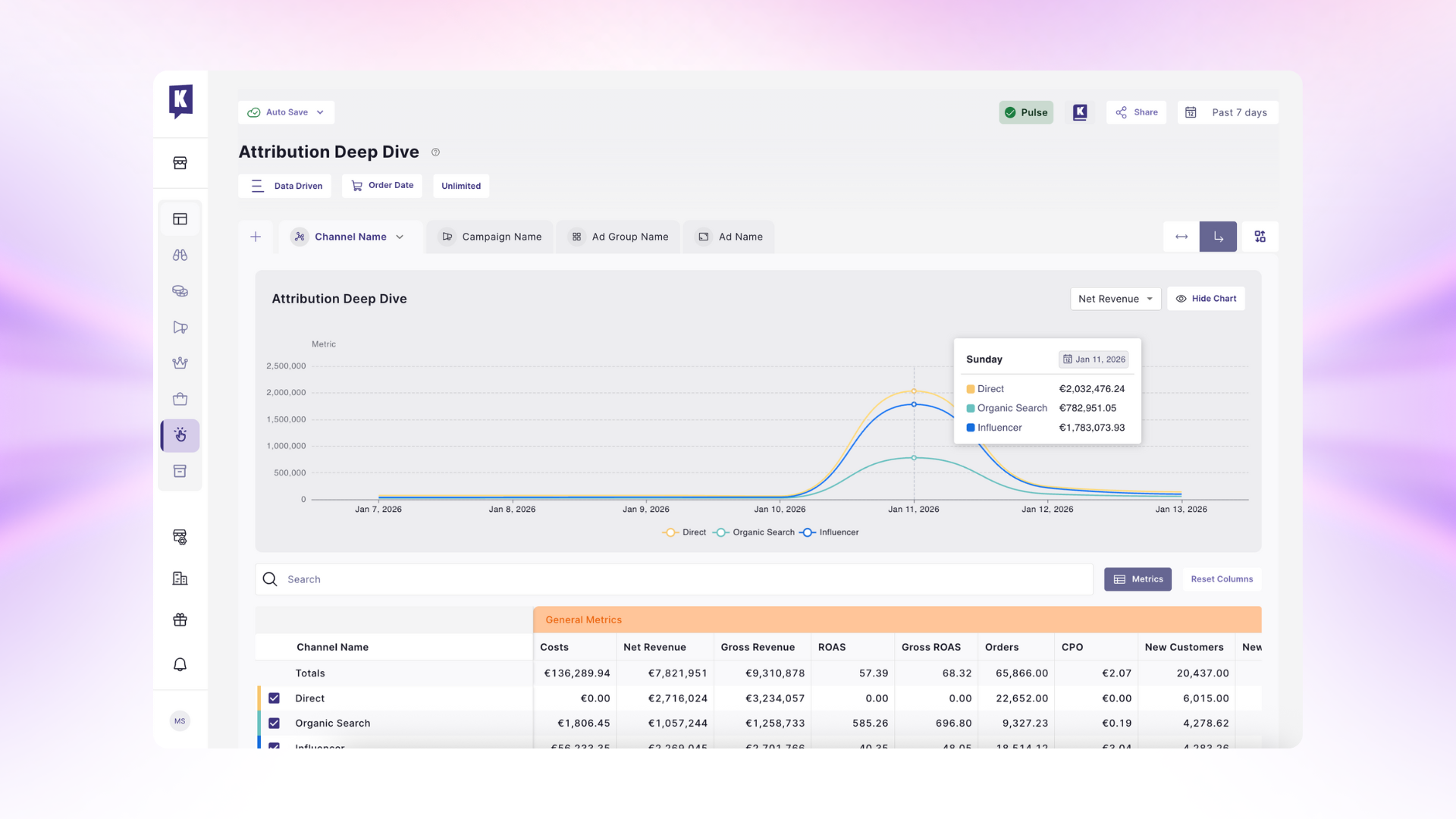
Task: Select the megaphone campaigns sidebar icon
Action: coord(180,328)
